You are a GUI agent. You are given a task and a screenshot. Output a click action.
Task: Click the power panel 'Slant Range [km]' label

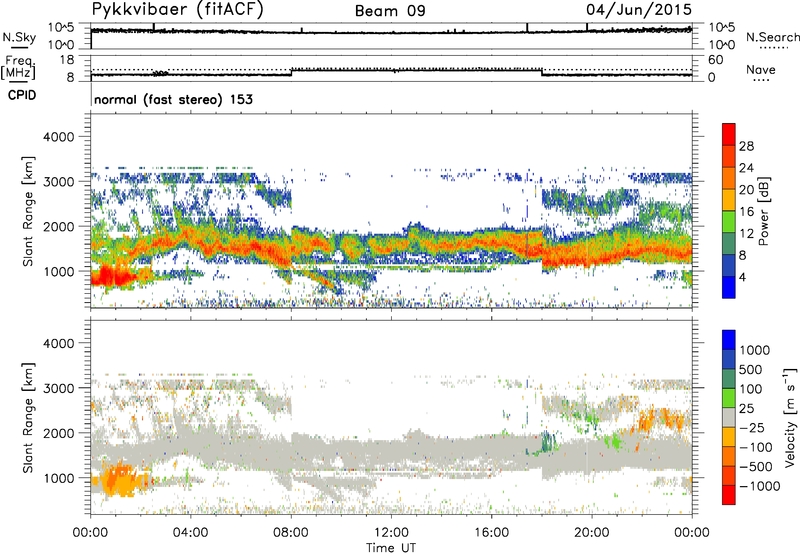[28, 211]
